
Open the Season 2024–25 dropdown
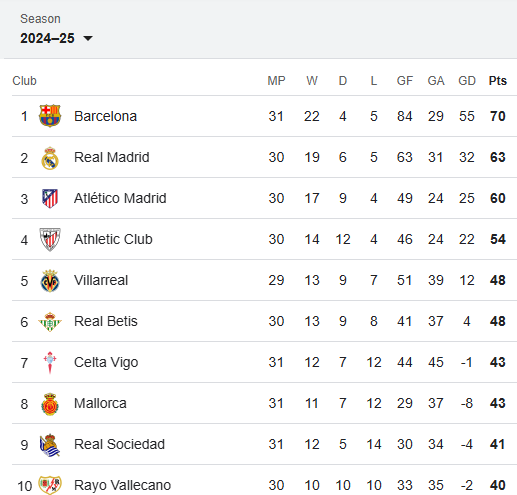coord(56,38)
